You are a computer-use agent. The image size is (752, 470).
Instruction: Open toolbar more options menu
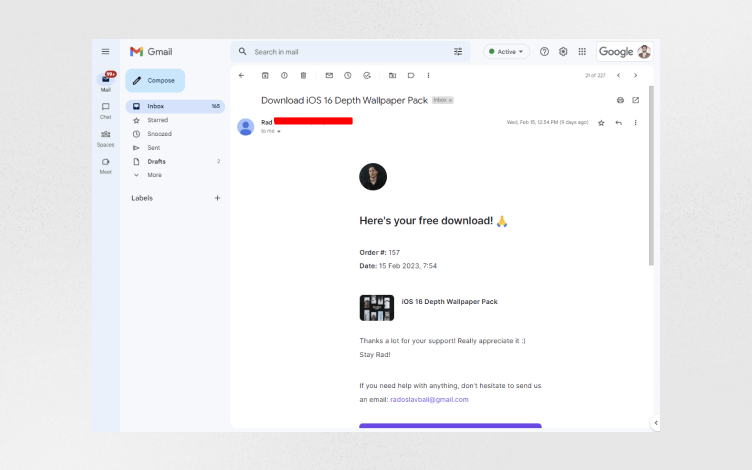pos(428,75)
